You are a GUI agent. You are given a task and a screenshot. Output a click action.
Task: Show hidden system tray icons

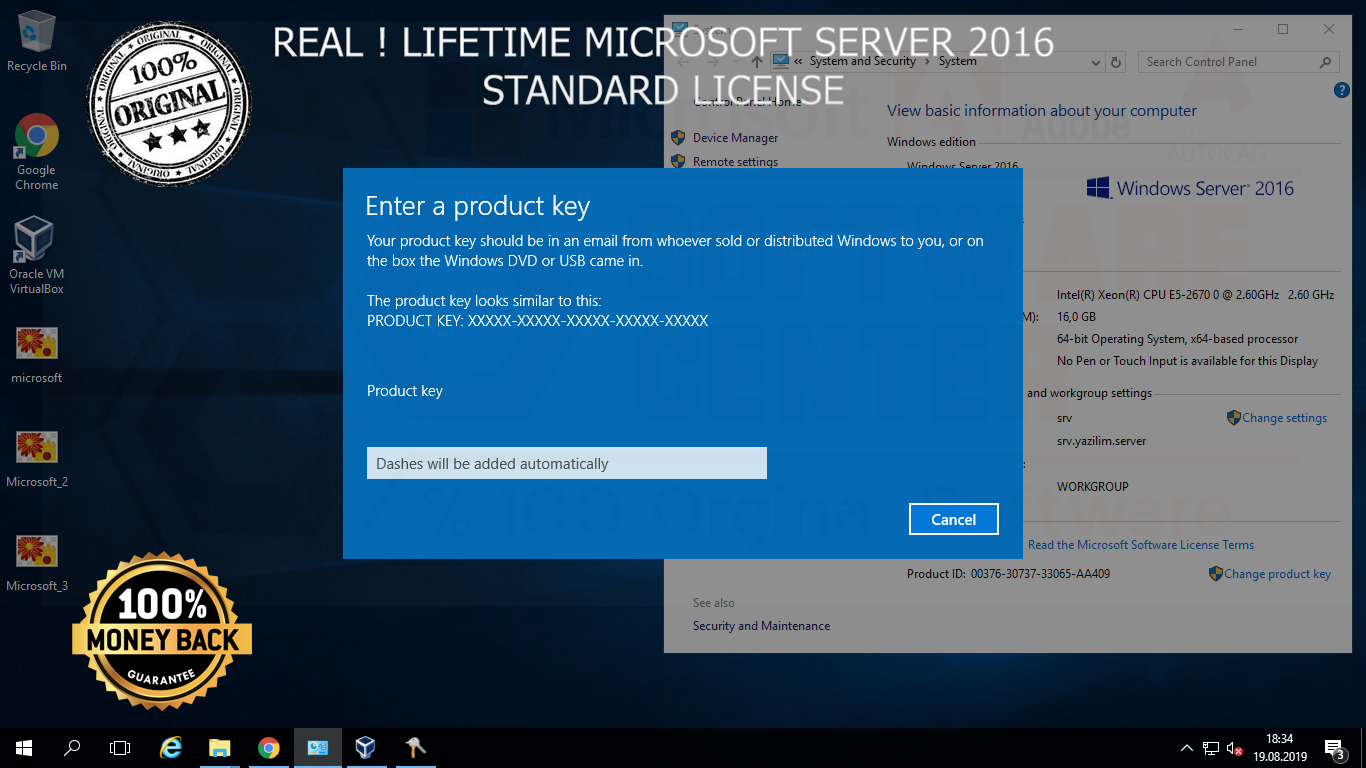click(1187, 748)
